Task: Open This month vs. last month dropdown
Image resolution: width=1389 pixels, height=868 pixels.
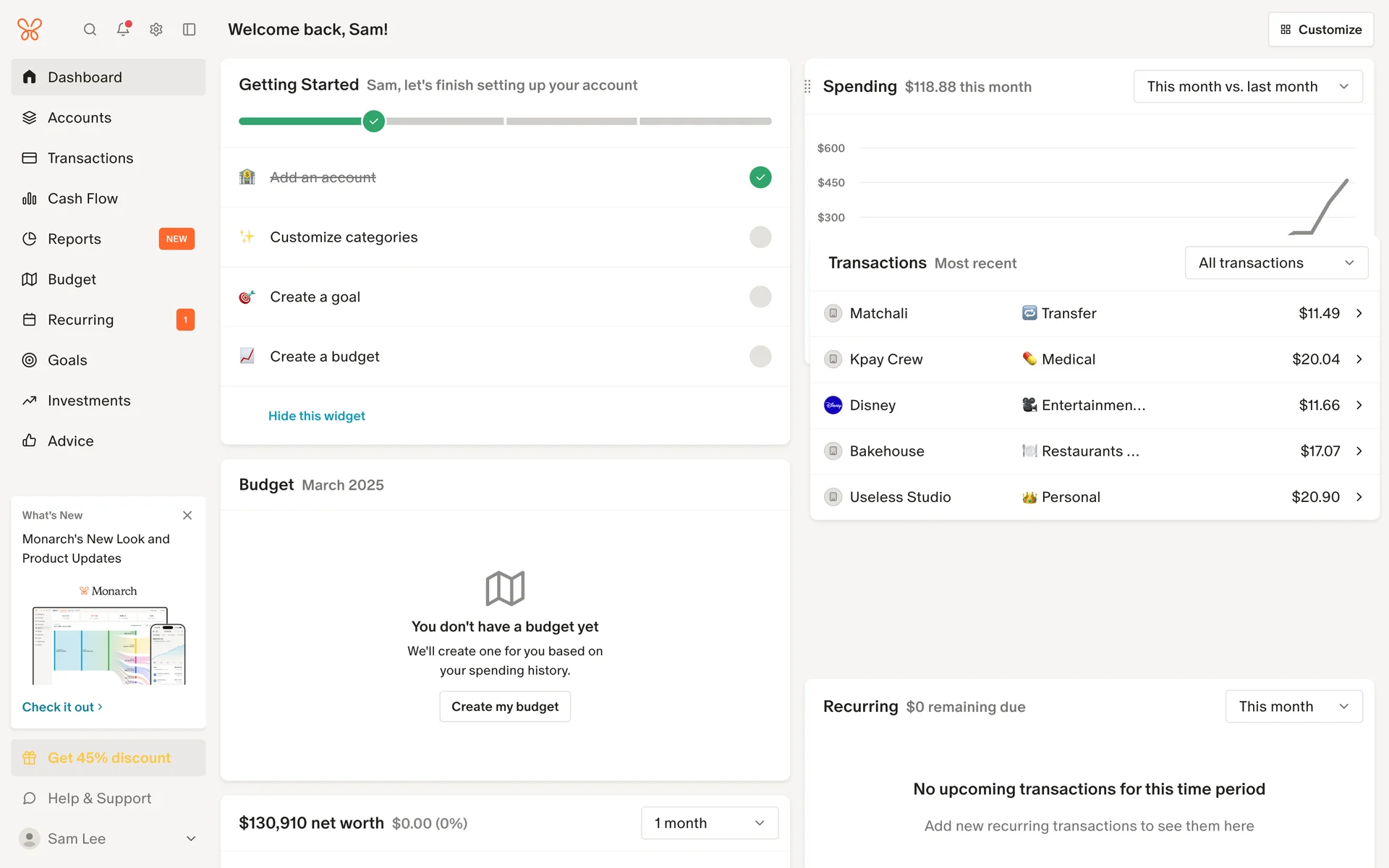Action: [x=1248, y=87]
